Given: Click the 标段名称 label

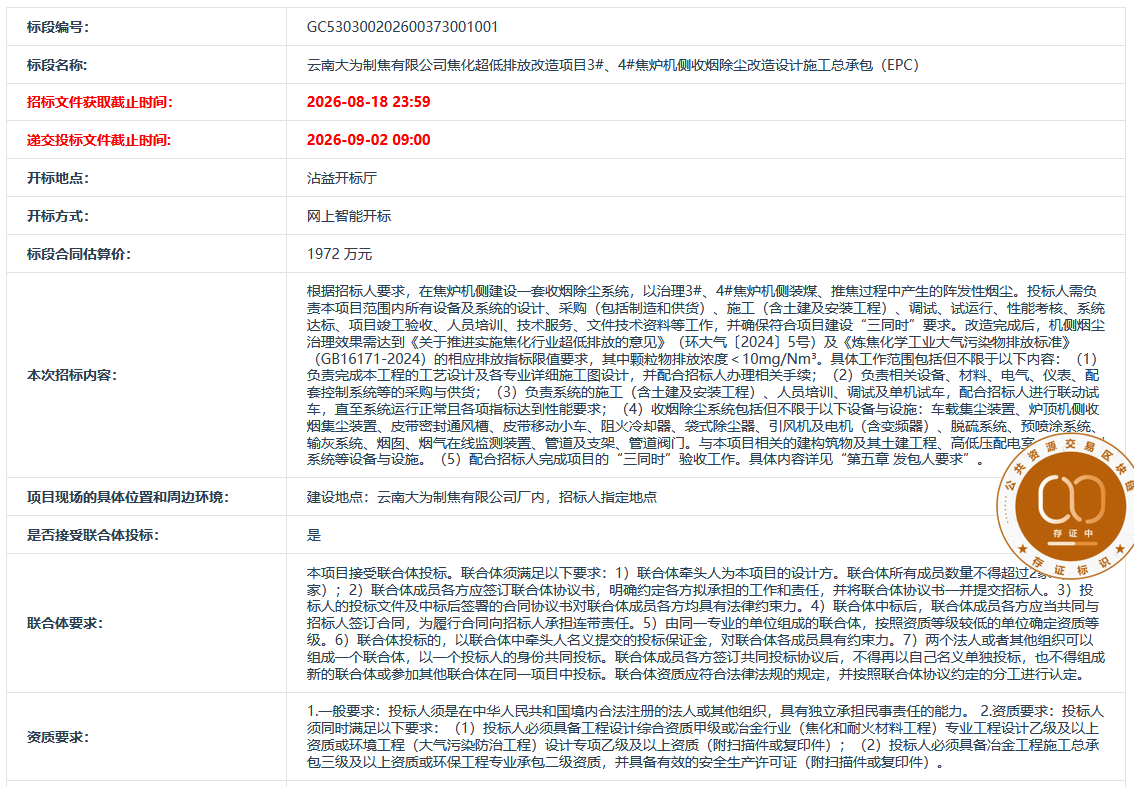Looking at the screenshot, I should pyautogui.click(x=57, y=65).
